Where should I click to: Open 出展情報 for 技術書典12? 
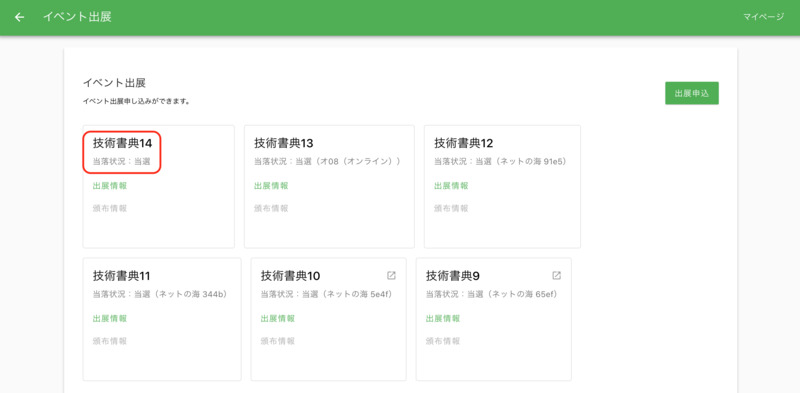(x=451, y=186)
